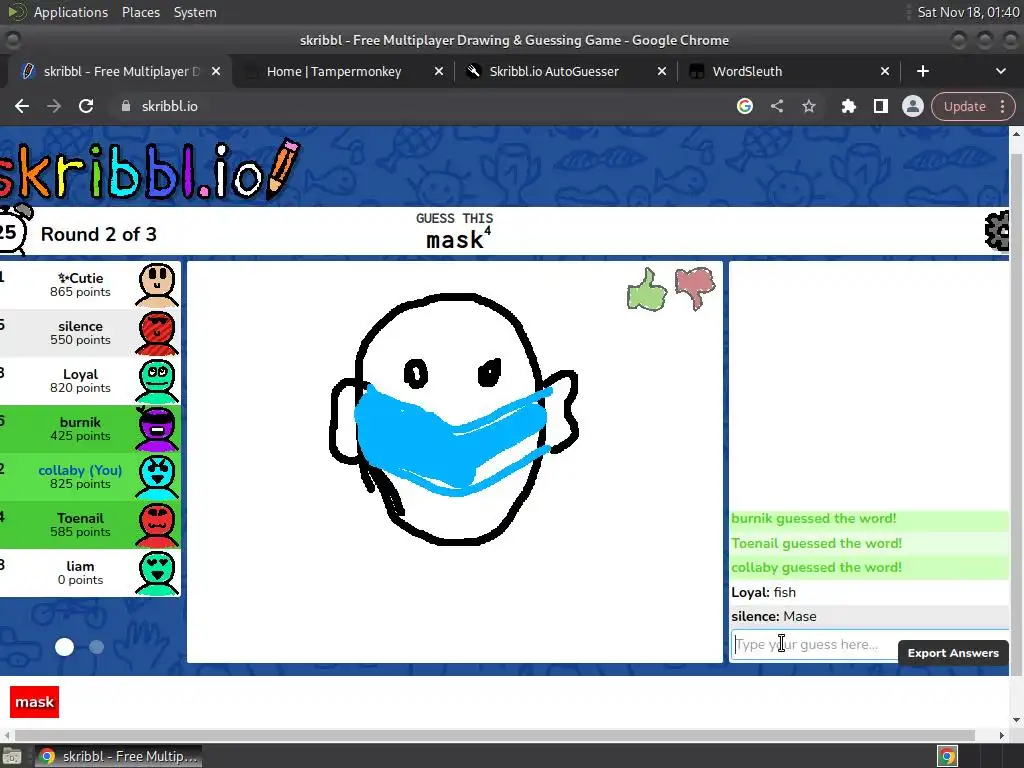This screenshot has height=768, width=1024.
Task: Click the Google icon in address bar
Action: [x=744, y=106]
